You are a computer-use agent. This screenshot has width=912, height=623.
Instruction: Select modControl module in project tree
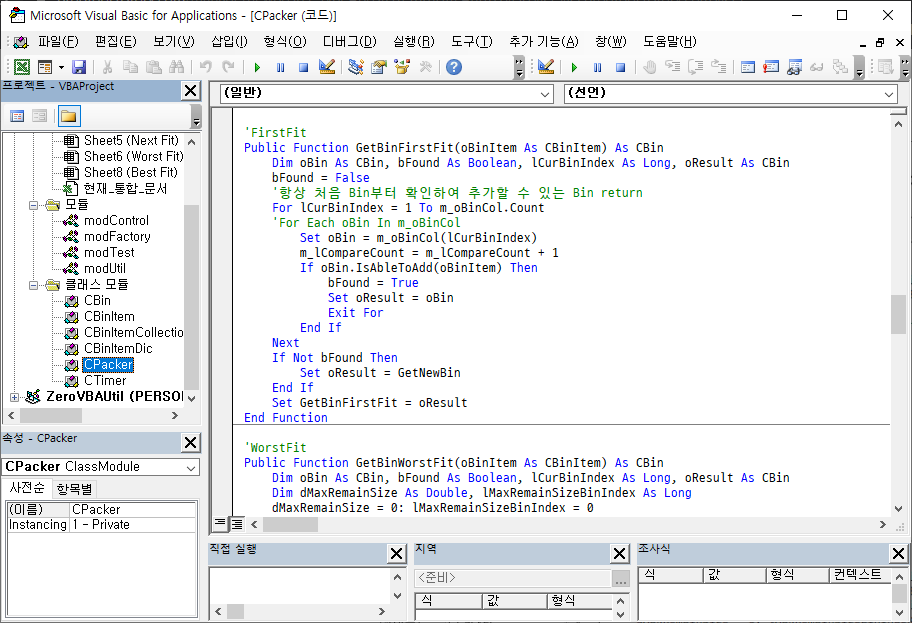coord(116,220)
